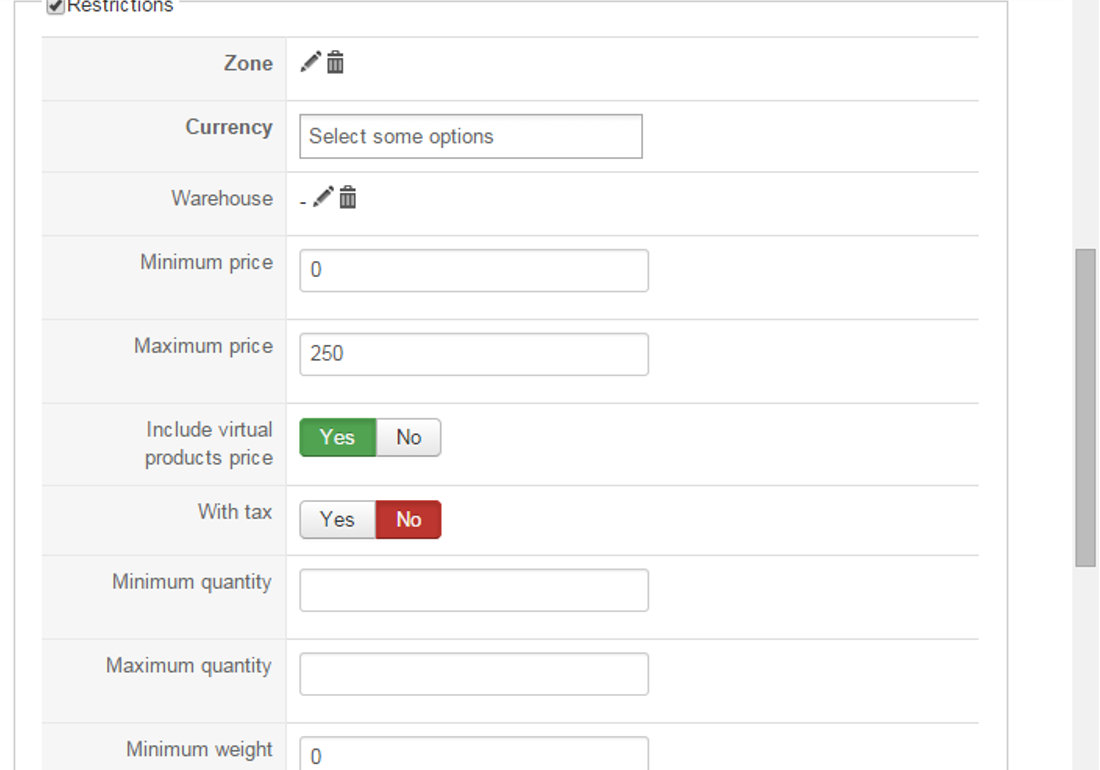Click into the Minimum quantity field
The height and width of the screenshot is (770, 1100).
473,590
